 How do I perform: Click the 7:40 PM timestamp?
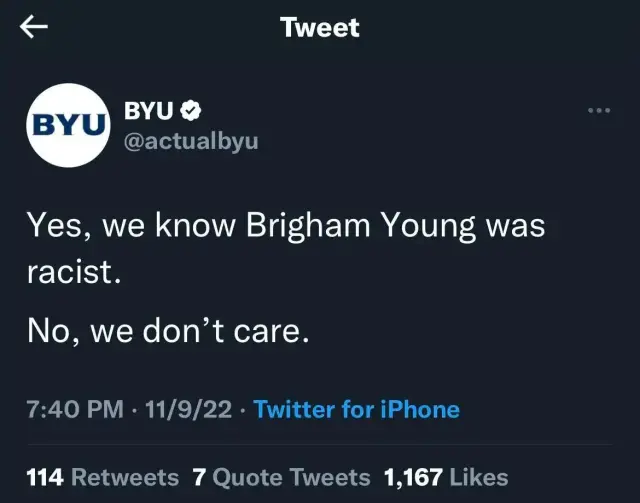75,409
